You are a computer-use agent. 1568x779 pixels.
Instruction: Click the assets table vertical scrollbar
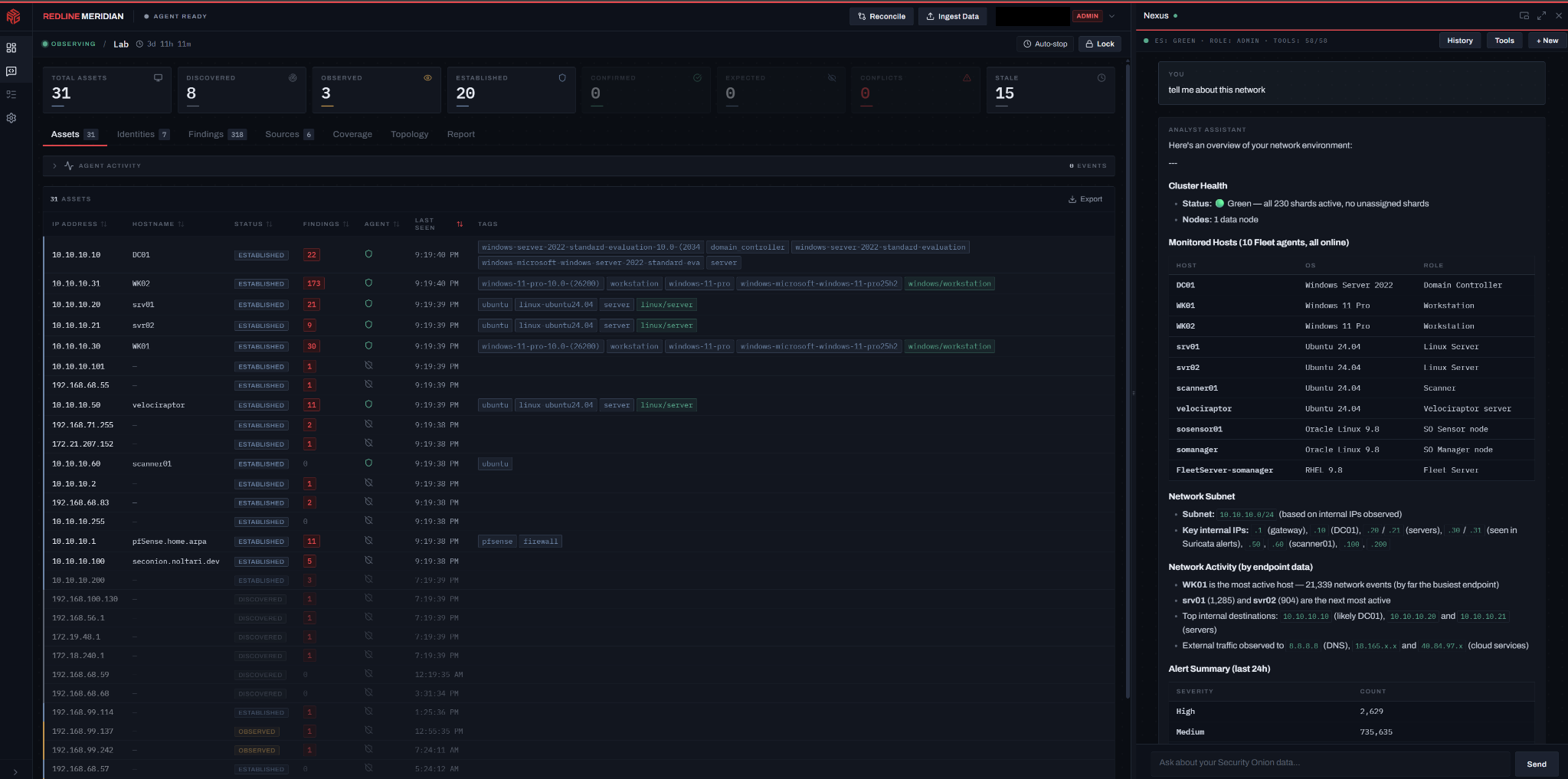coord(1128,383)
